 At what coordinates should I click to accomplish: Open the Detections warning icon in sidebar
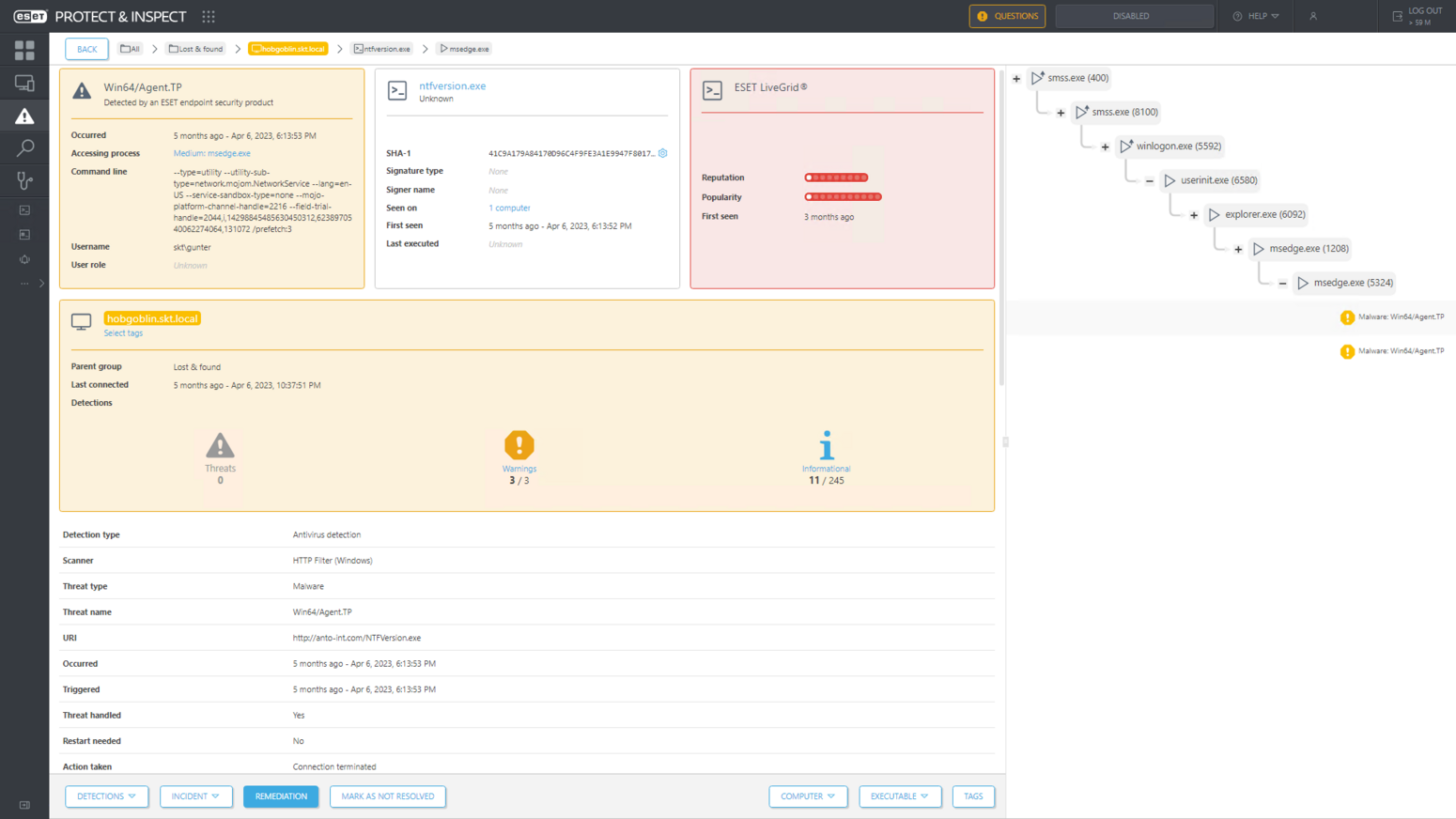click(24, 116)
